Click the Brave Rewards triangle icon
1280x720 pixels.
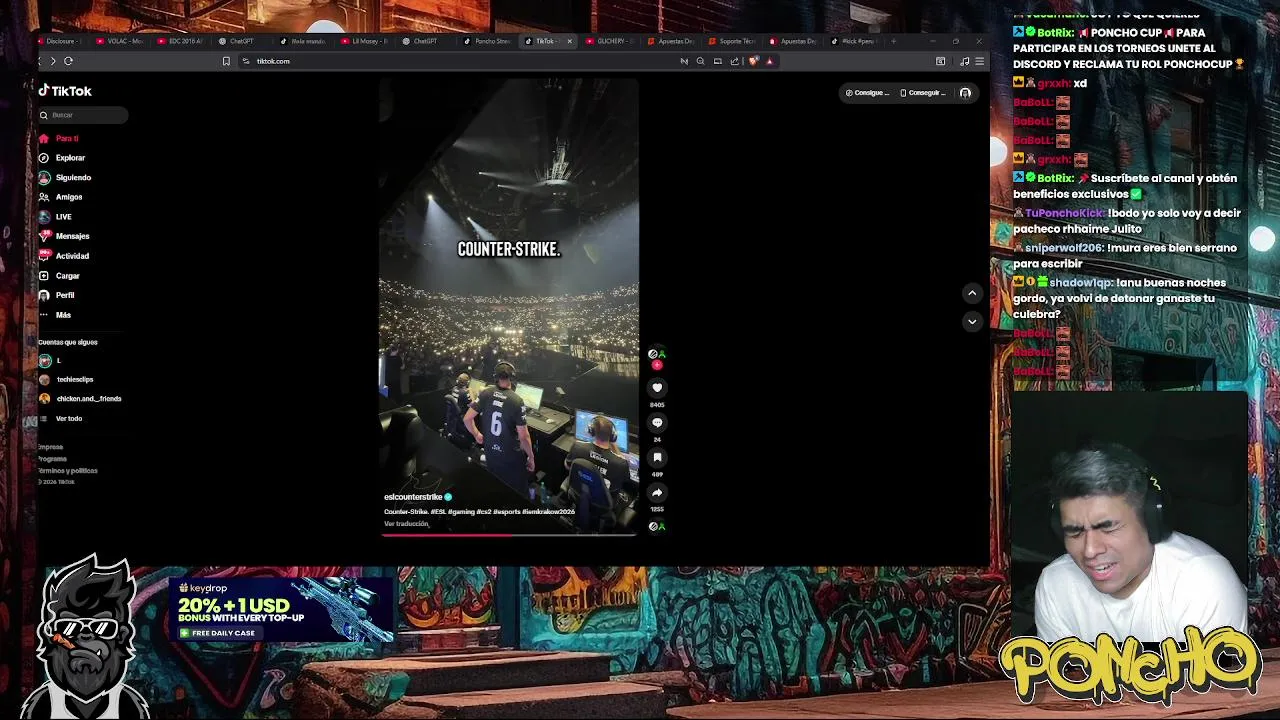[x=769, y=61]
